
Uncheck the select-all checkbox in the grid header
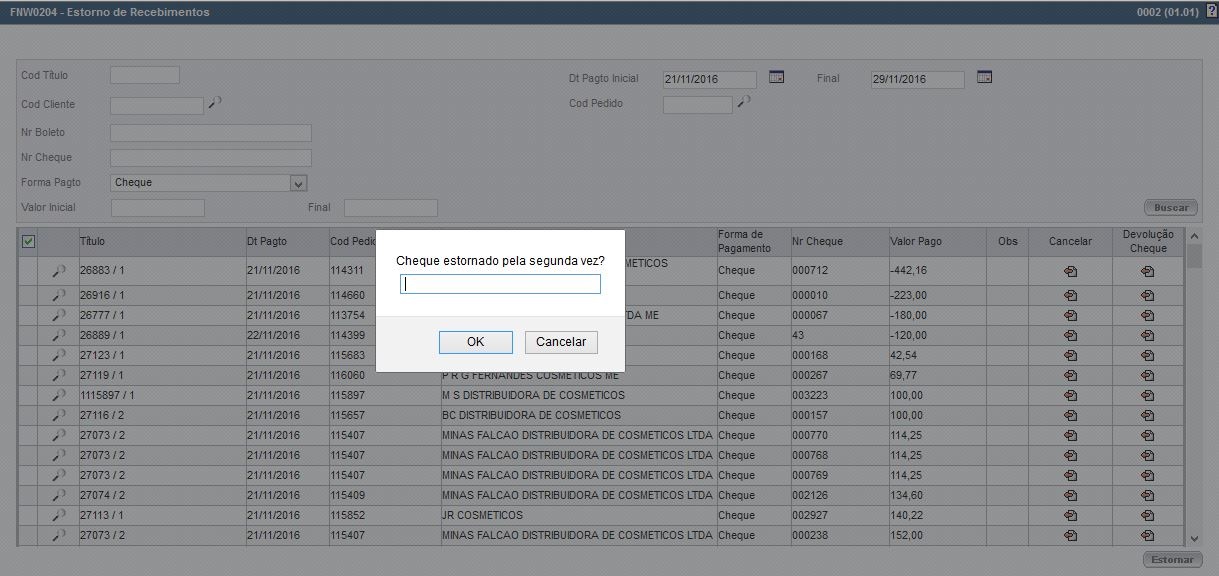[x=28, y=241]
